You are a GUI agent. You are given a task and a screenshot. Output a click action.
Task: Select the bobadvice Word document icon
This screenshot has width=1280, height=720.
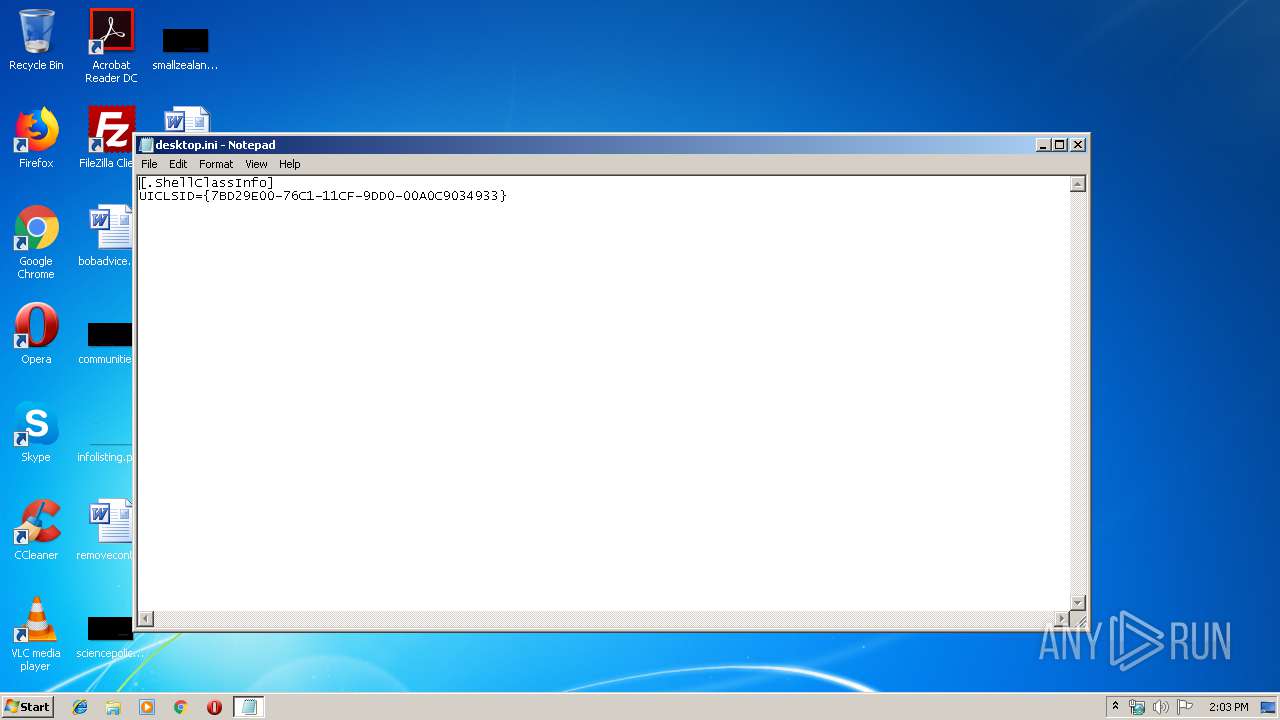106,236
